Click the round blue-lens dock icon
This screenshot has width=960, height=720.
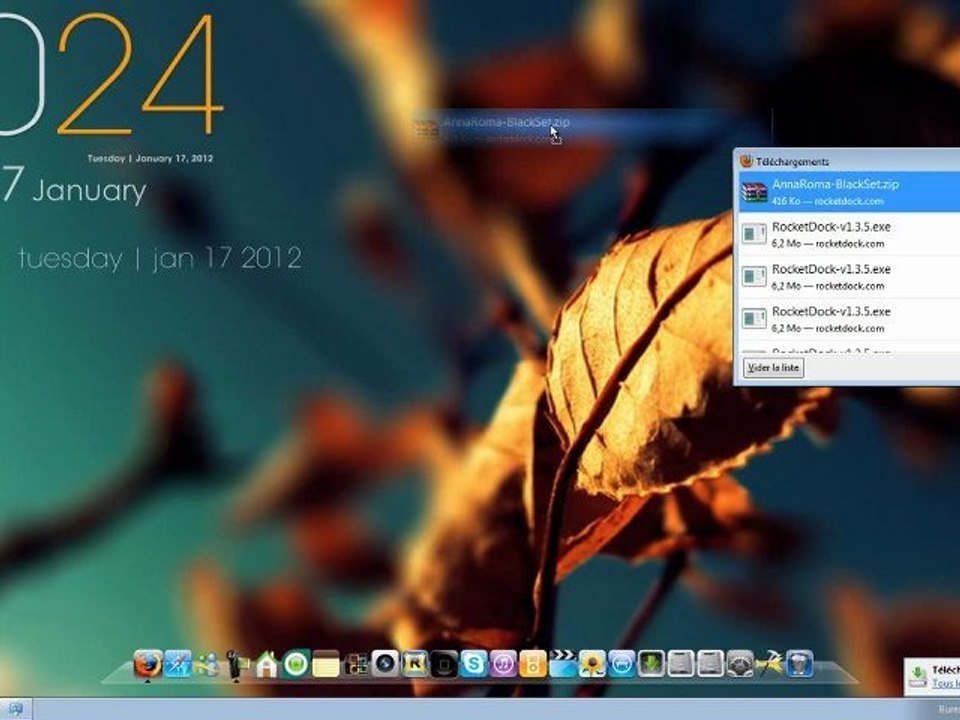(384, 665)
